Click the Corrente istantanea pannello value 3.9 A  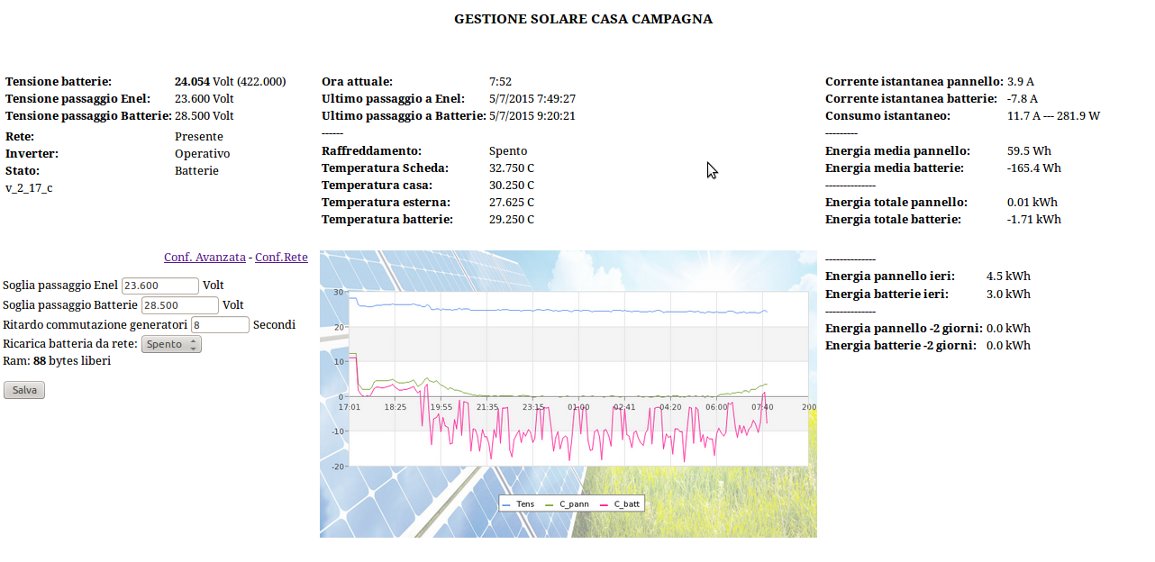point(1021,82)
